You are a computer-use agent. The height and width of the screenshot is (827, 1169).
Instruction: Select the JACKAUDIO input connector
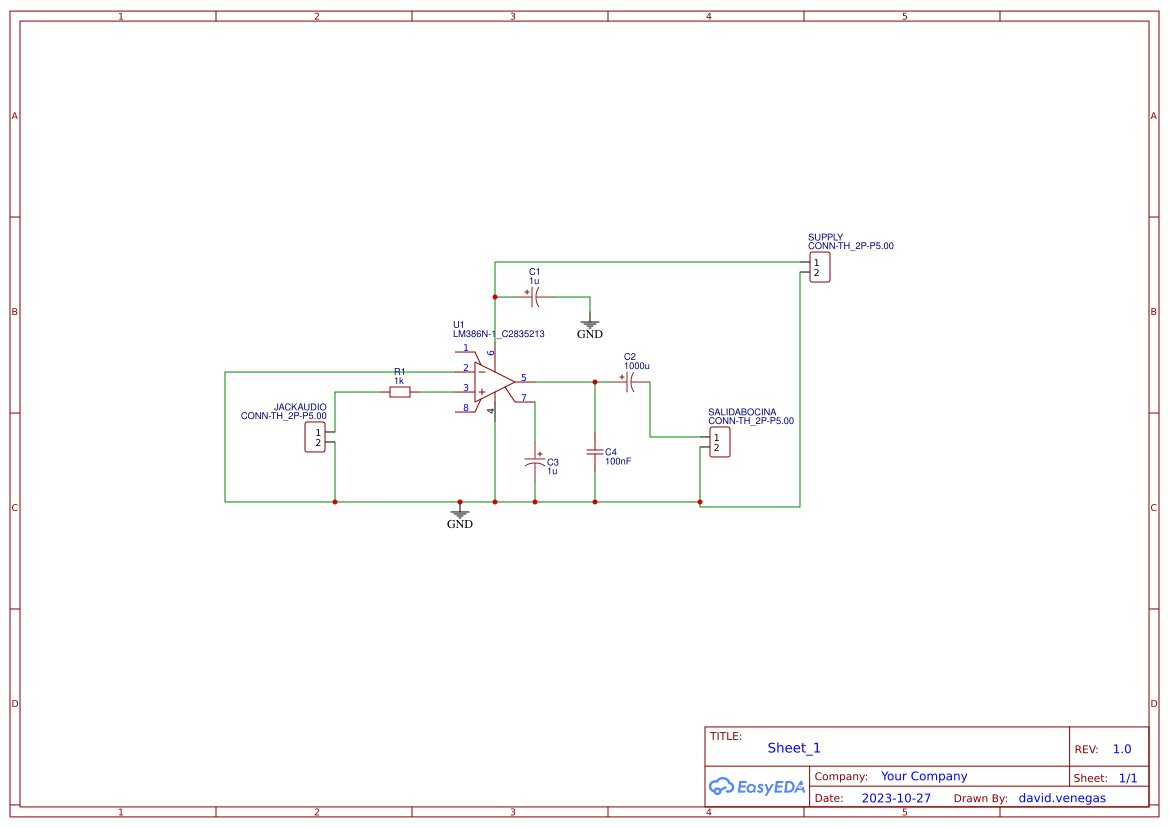coord(315,437)
